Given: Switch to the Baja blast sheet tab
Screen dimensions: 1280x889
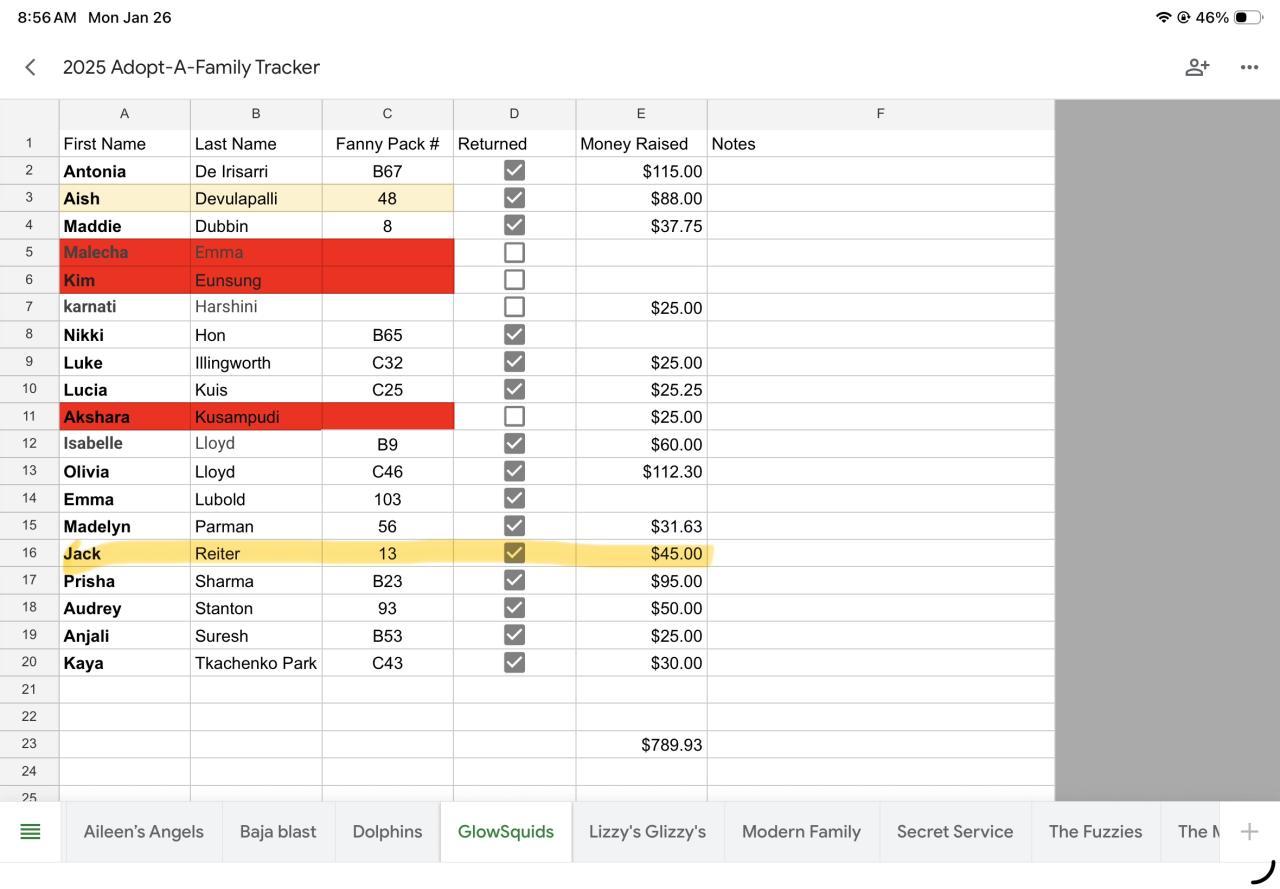Looking at the screenshot, I should coord(278,831).
